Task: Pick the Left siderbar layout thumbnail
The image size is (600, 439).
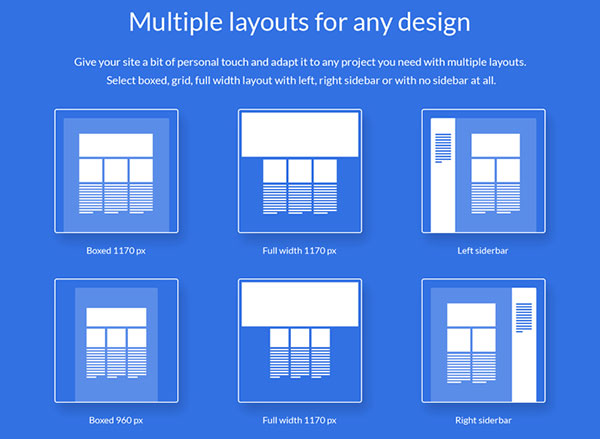Action: (483, 171)
